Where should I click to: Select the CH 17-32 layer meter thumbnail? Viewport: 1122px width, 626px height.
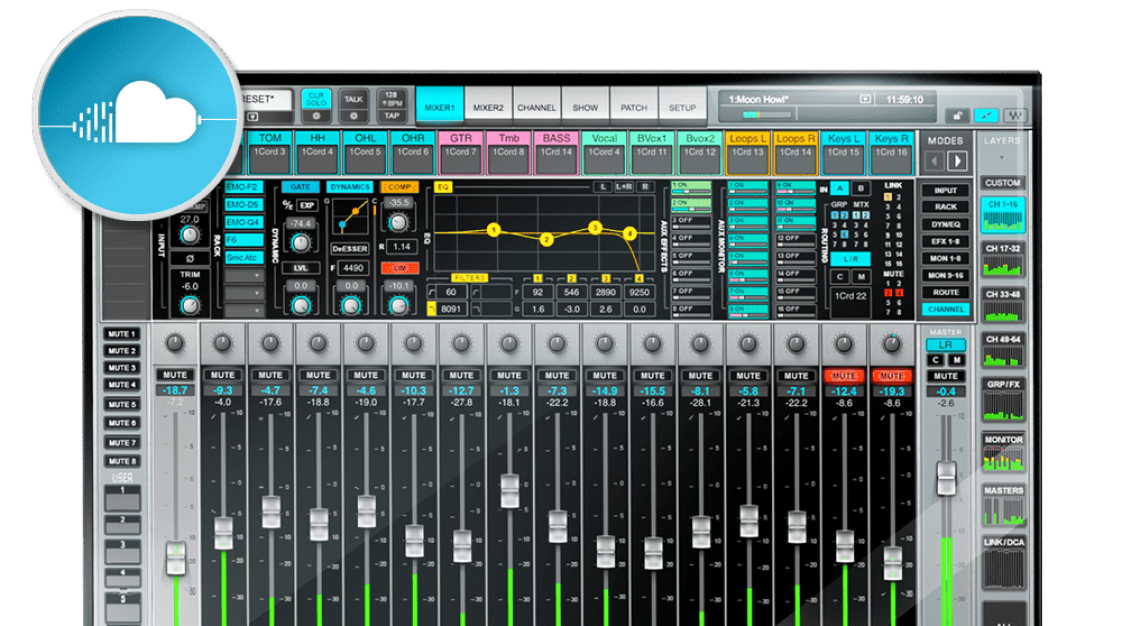(1002, 258)
